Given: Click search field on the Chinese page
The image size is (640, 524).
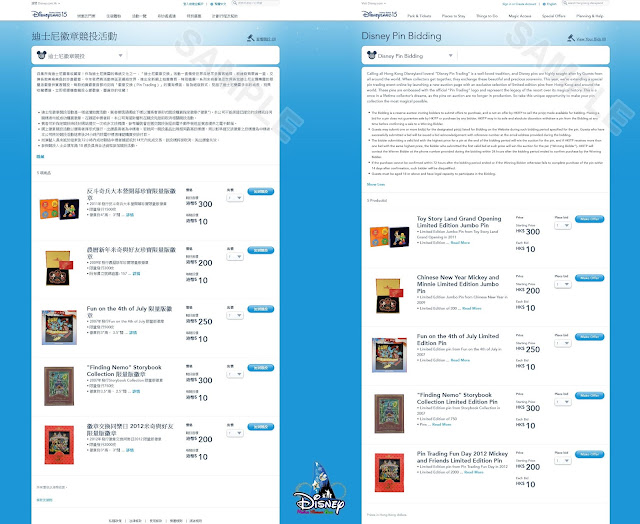Looking at the screenshot, I should click(256, 3).
